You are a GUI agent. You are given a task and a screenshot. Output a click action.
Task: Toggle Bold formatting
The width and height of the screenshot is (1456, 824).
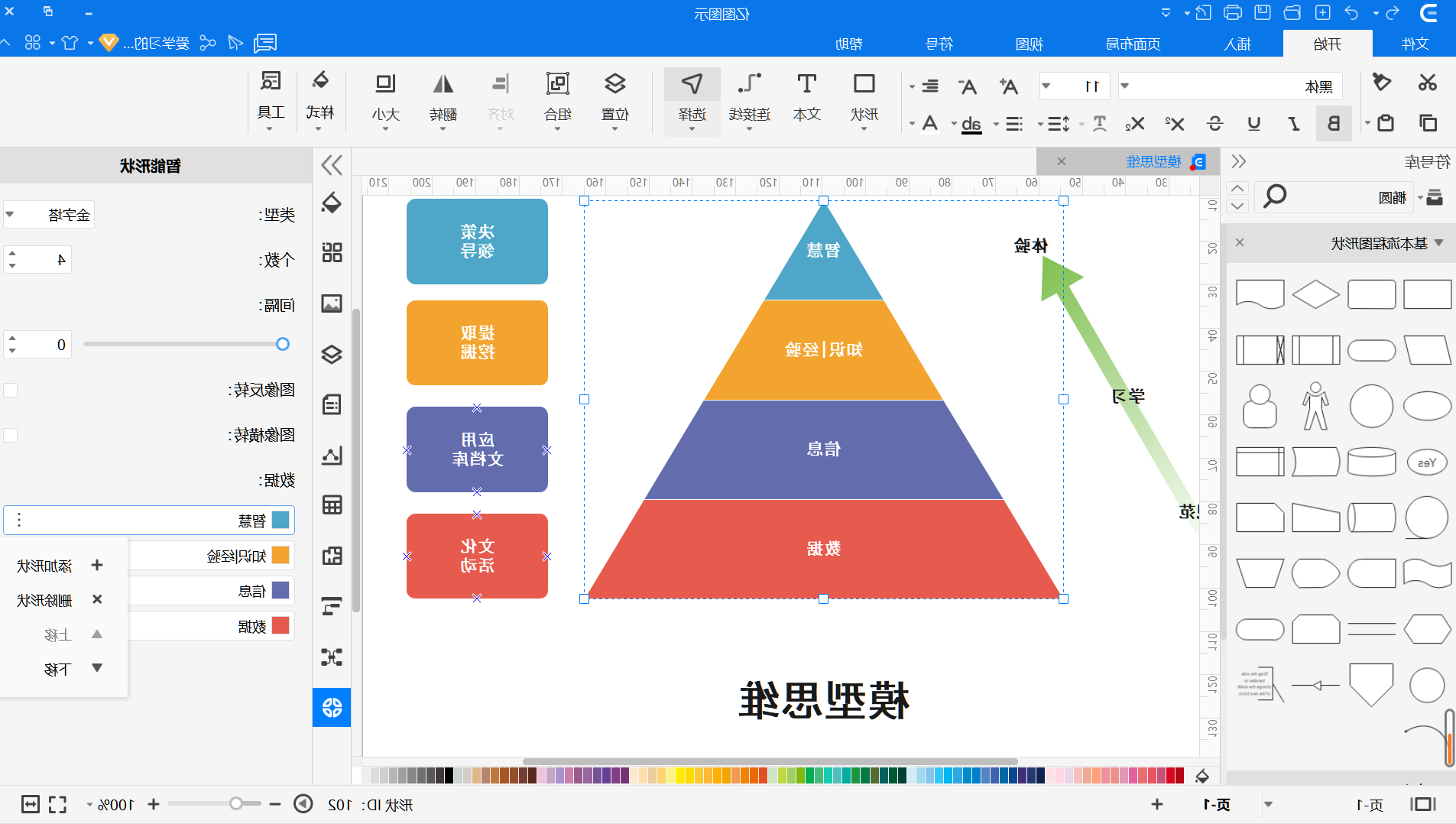point(1333,123)
